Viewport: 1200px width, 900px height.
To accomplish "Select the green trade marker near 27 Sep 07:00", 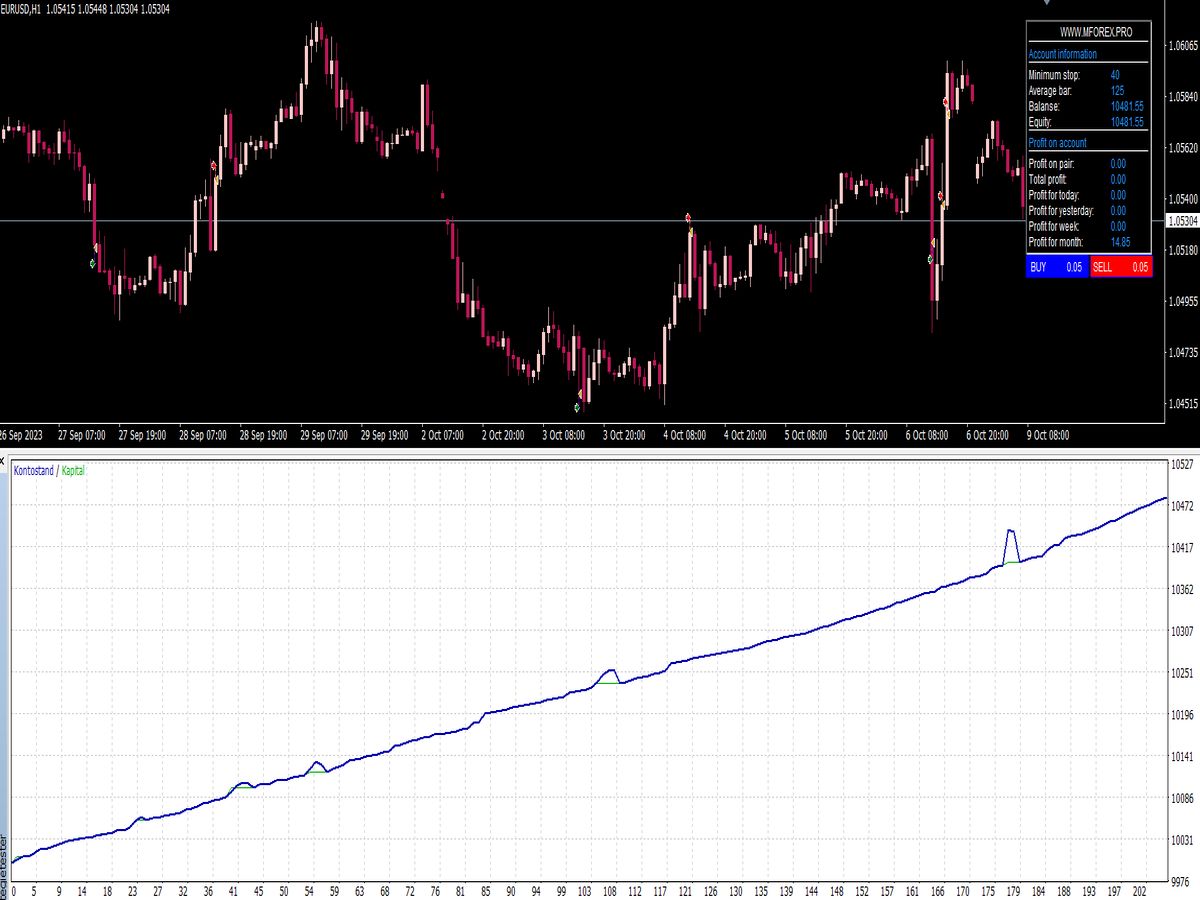I will pyautogui.click(x=92, y=263).
